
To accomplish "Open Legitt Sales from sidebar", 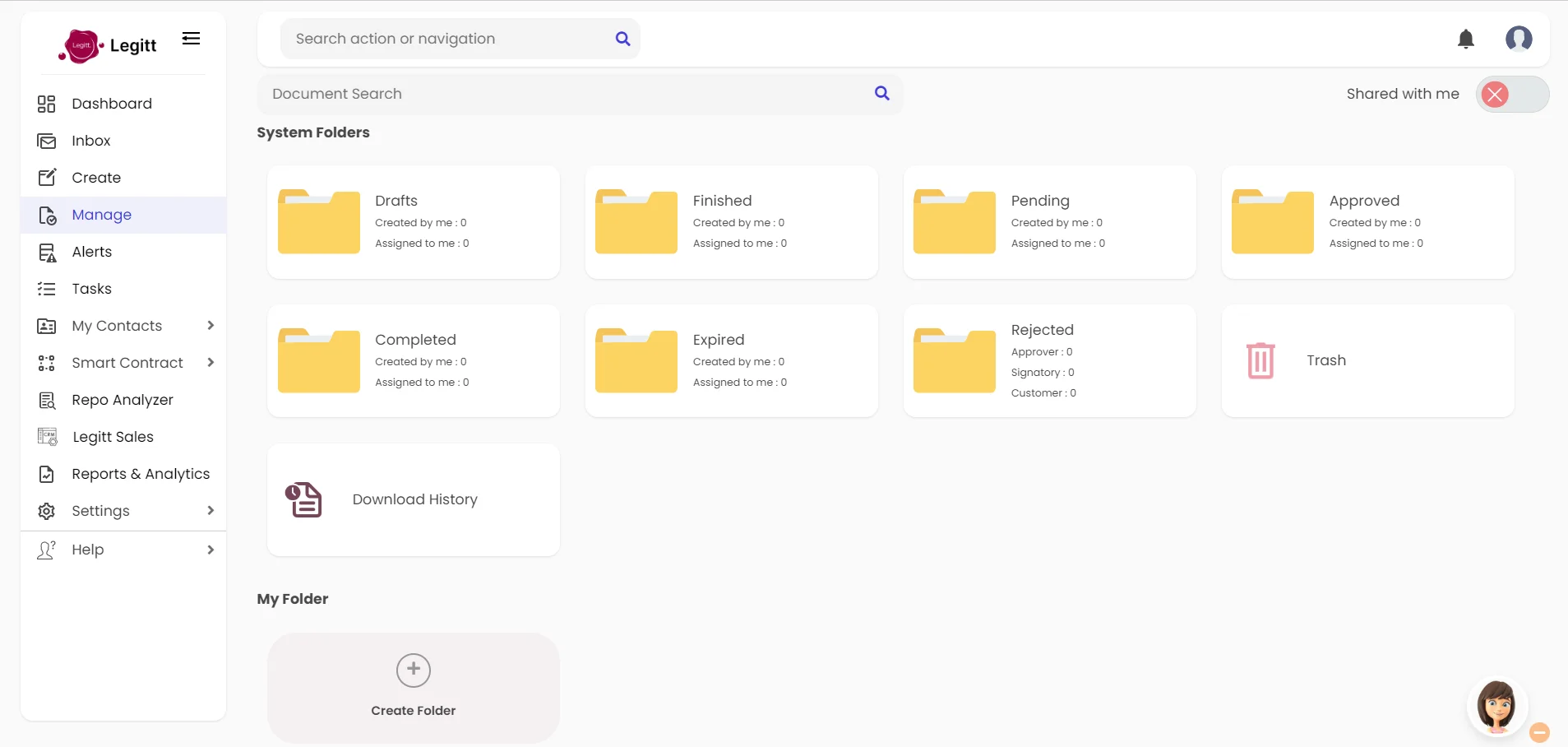I will tap(112, 437).
